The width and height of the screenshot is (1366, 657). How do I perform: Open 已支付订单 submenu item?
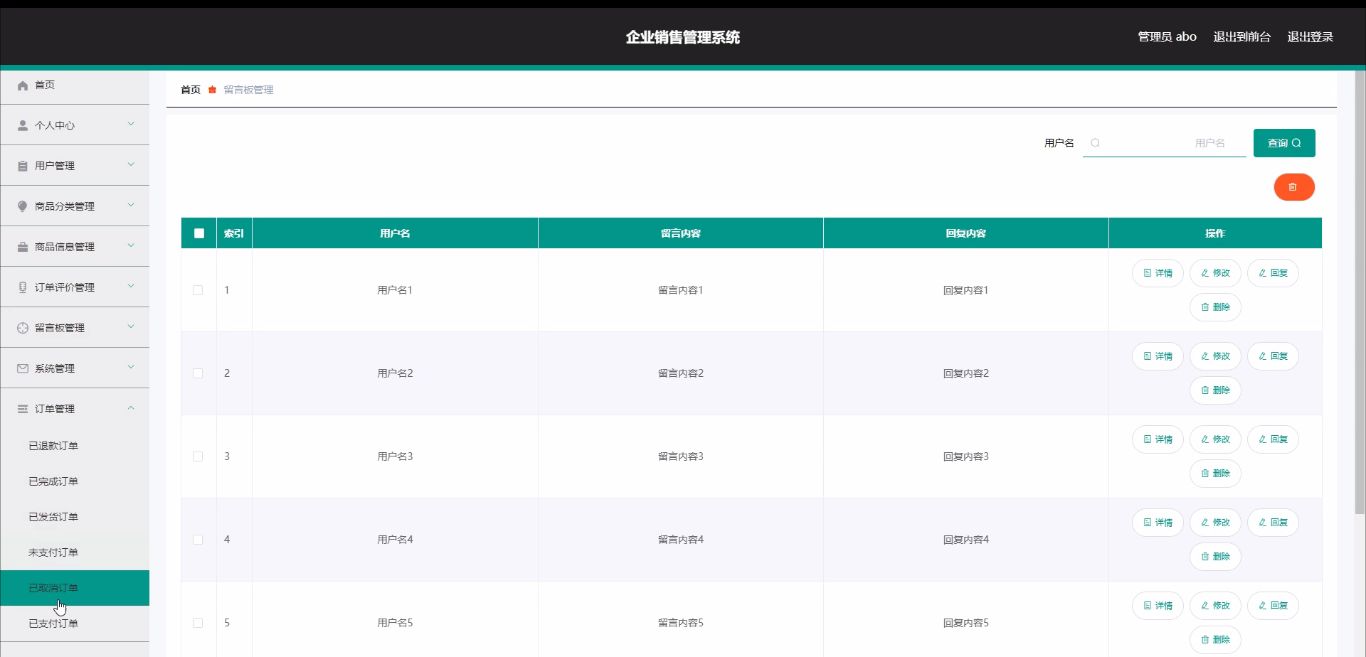[74, 624]
